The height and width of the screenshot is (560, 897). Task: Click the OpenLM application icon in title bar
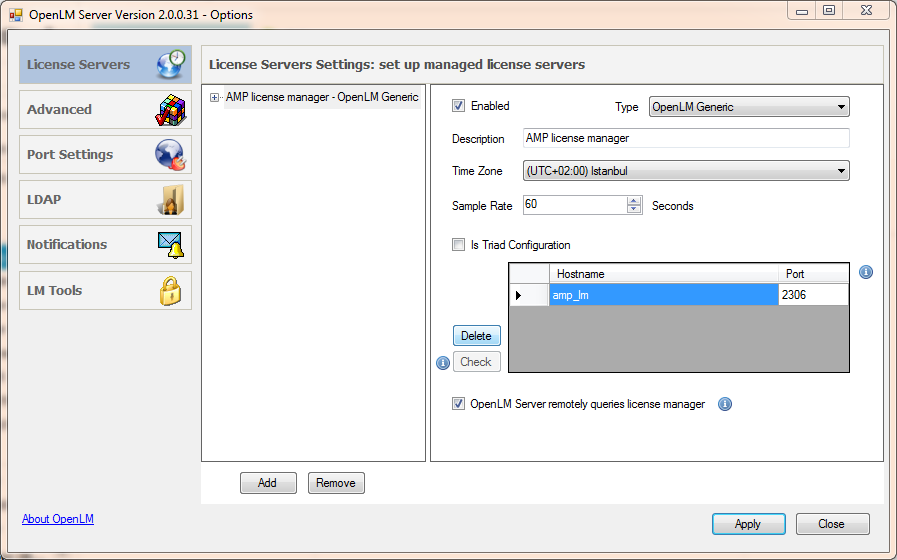coord(15,14)
